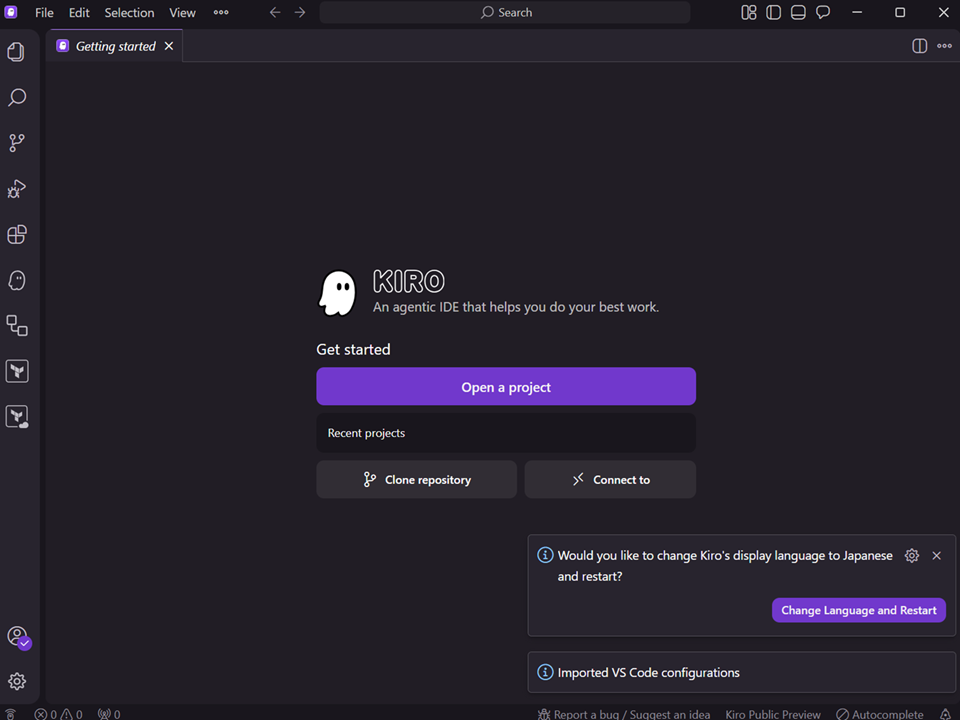Viewport: 960px width, 720px height.
Task: Click the Connect to button
Action: pyautogui.click(x=610, y=479)
